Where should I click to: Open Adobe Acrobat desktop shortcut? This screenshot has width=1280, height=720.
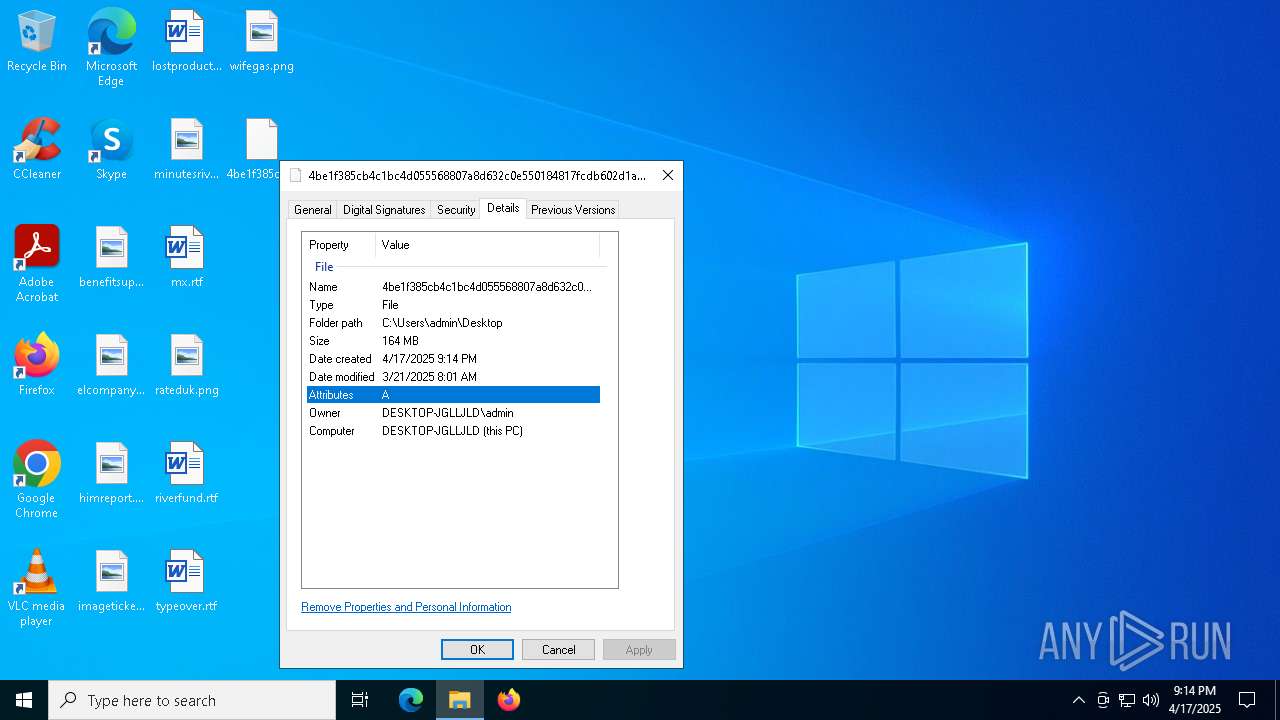pyautogui.click(x=37, y=264)
